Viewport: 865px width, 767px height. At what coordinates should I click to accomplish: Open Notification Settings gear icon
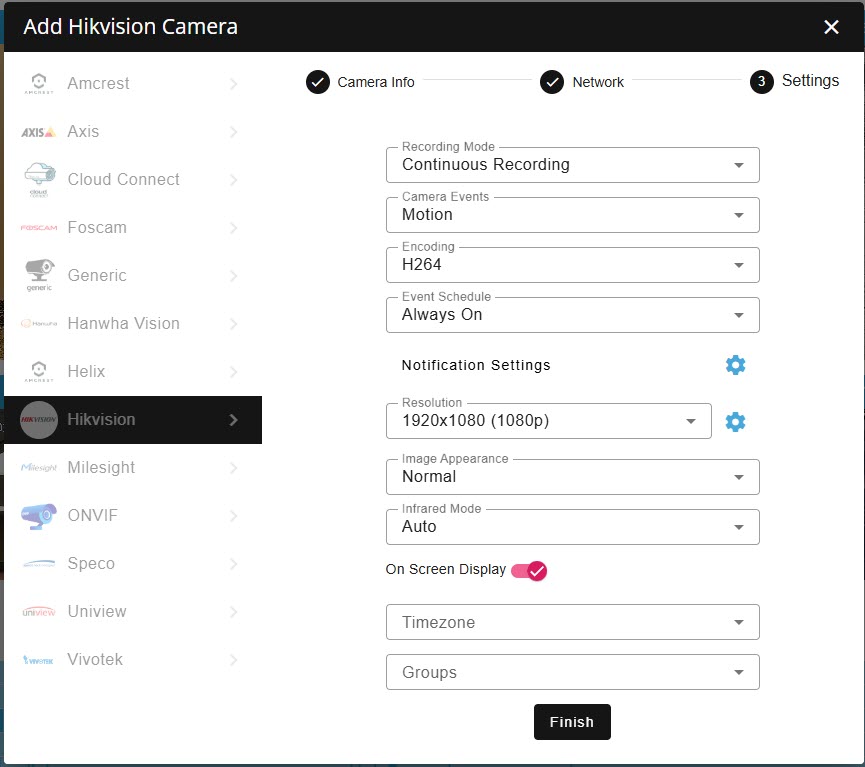(x=735, y=365)
